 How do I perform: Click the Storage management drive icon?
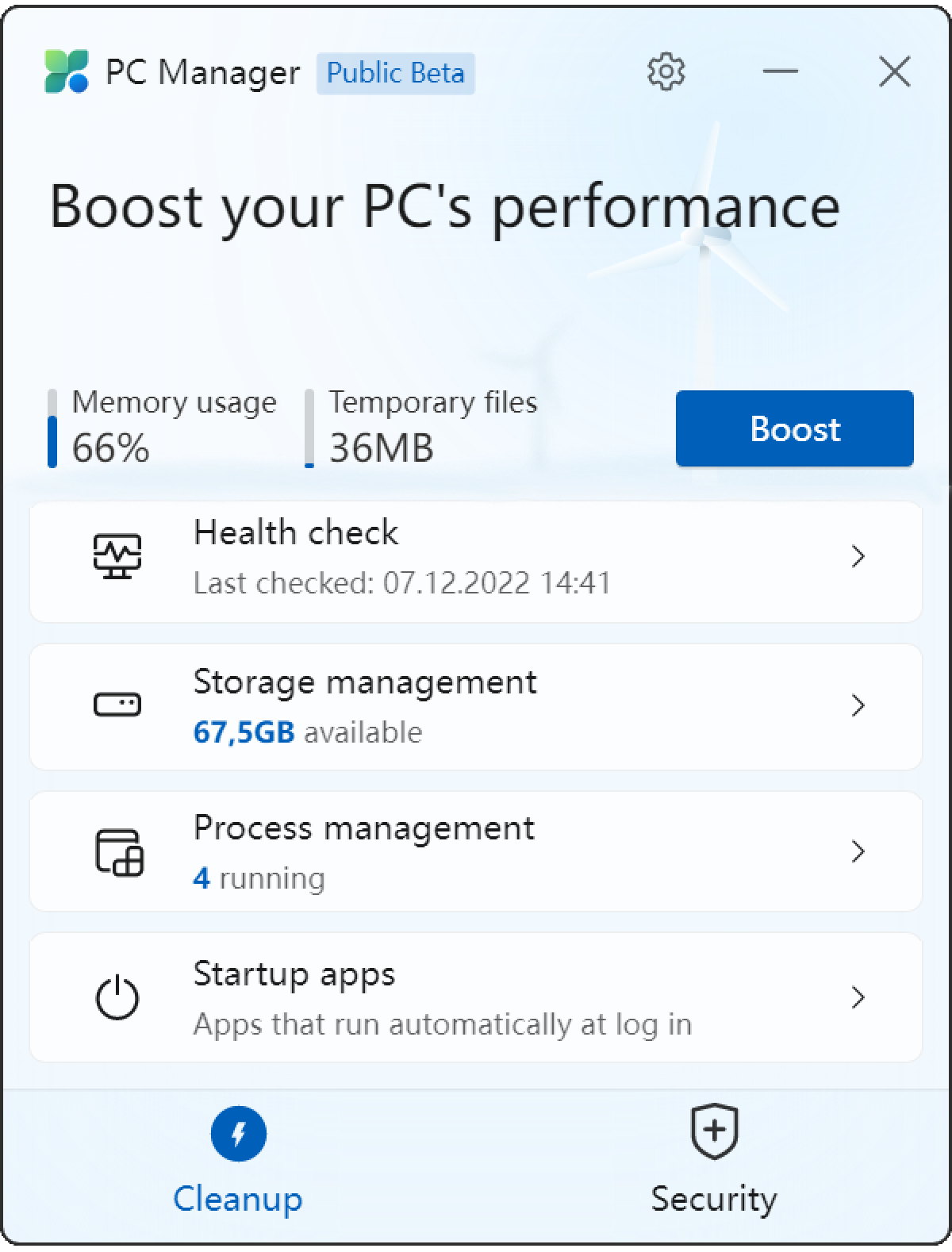pyautogui.click(x=117, y=705)
